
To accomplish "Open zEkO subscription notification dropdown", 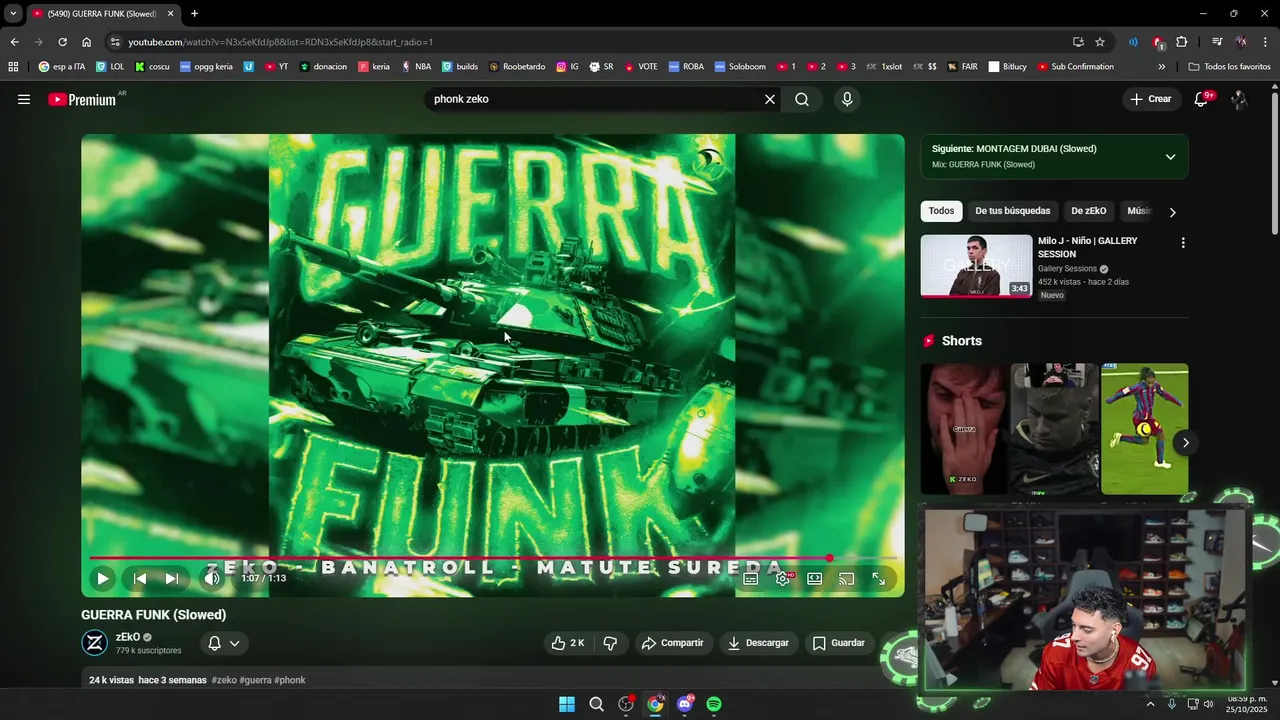I will pos(224,643).
